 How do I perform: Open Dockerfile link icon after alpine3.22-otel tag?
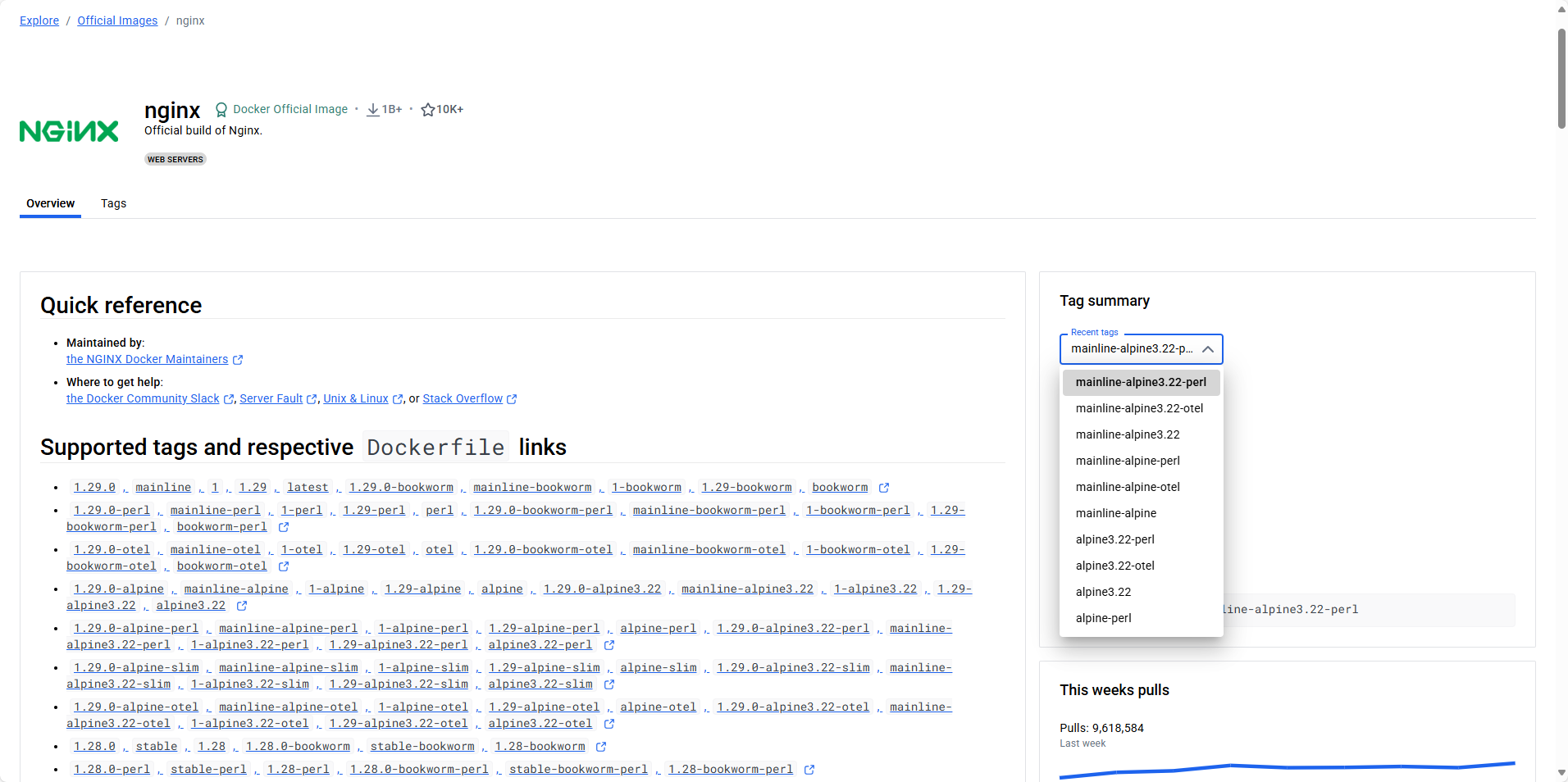609,724
